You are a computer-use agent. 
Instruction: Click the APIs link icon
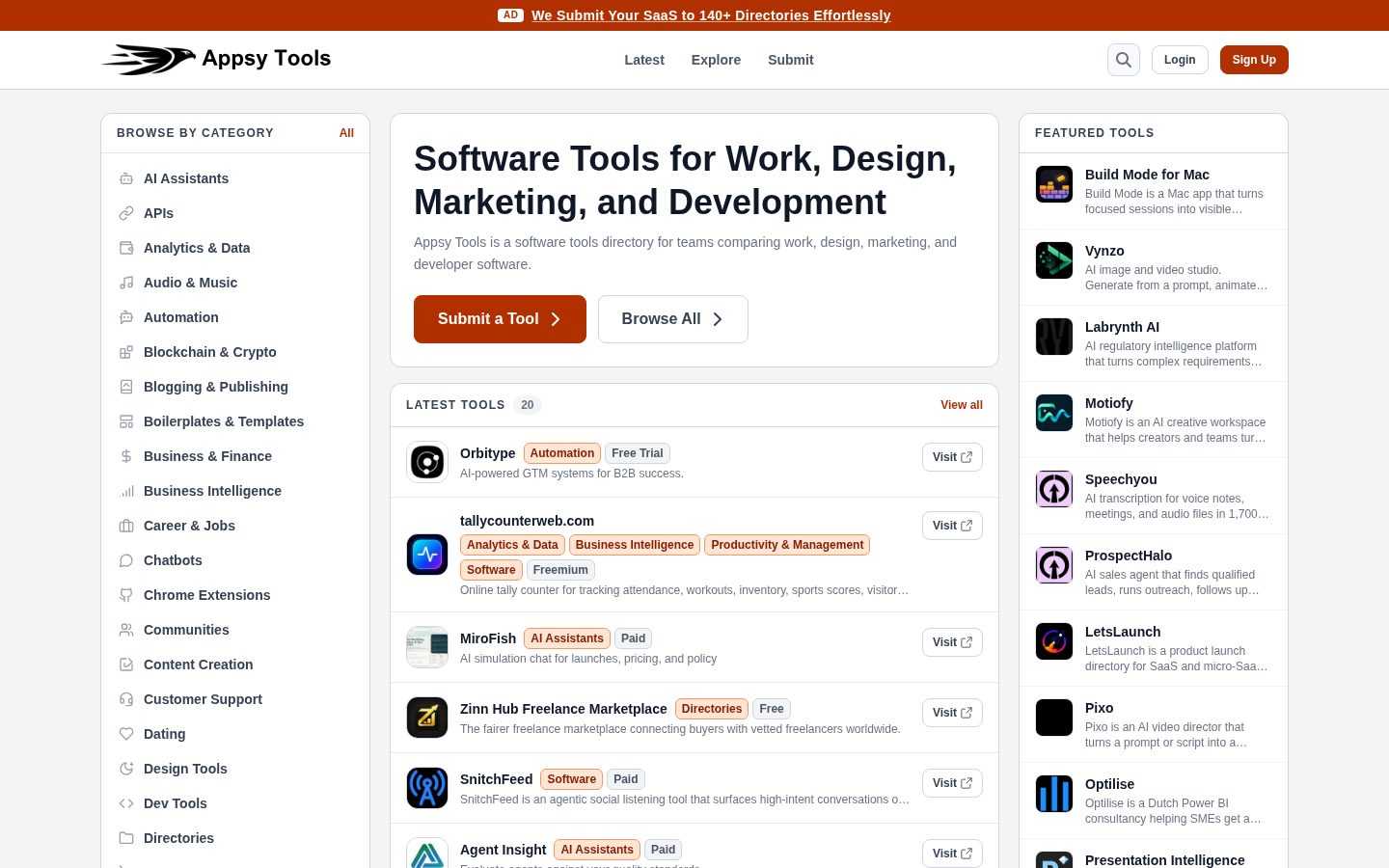(126, 213)
